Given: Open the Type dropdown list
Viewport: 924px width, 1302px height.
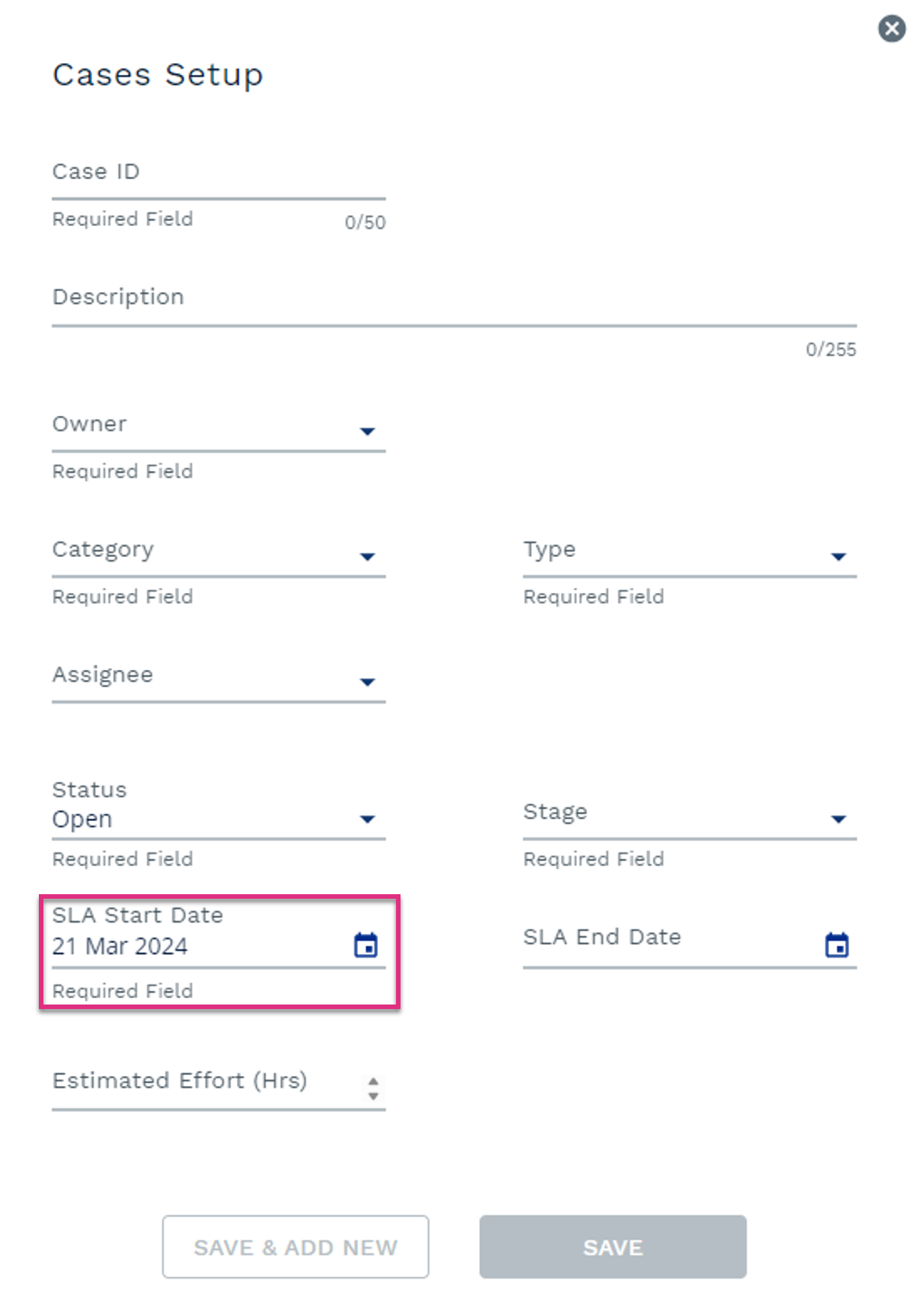Looking at the screenshot, I should [x=838, y=557].
